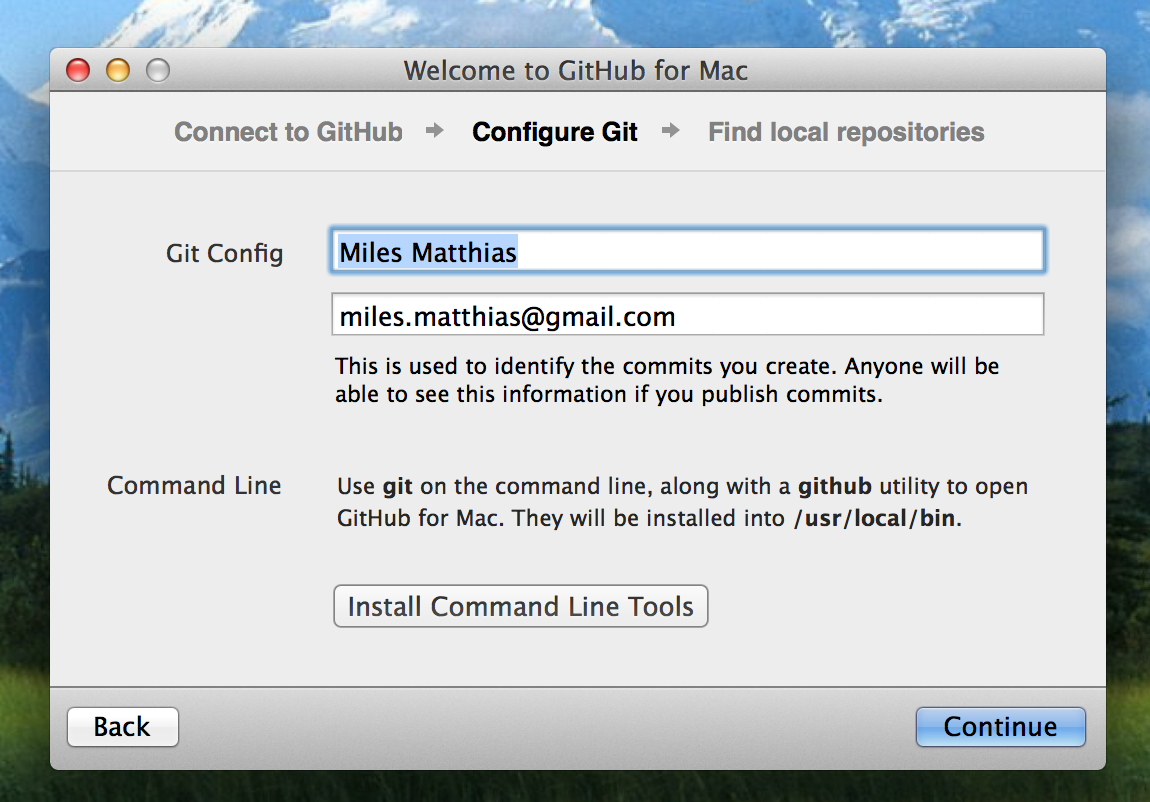The width and height of the screenshot is (1150, 802).
Task: Click the Command Line label
Action: point(194,485)
